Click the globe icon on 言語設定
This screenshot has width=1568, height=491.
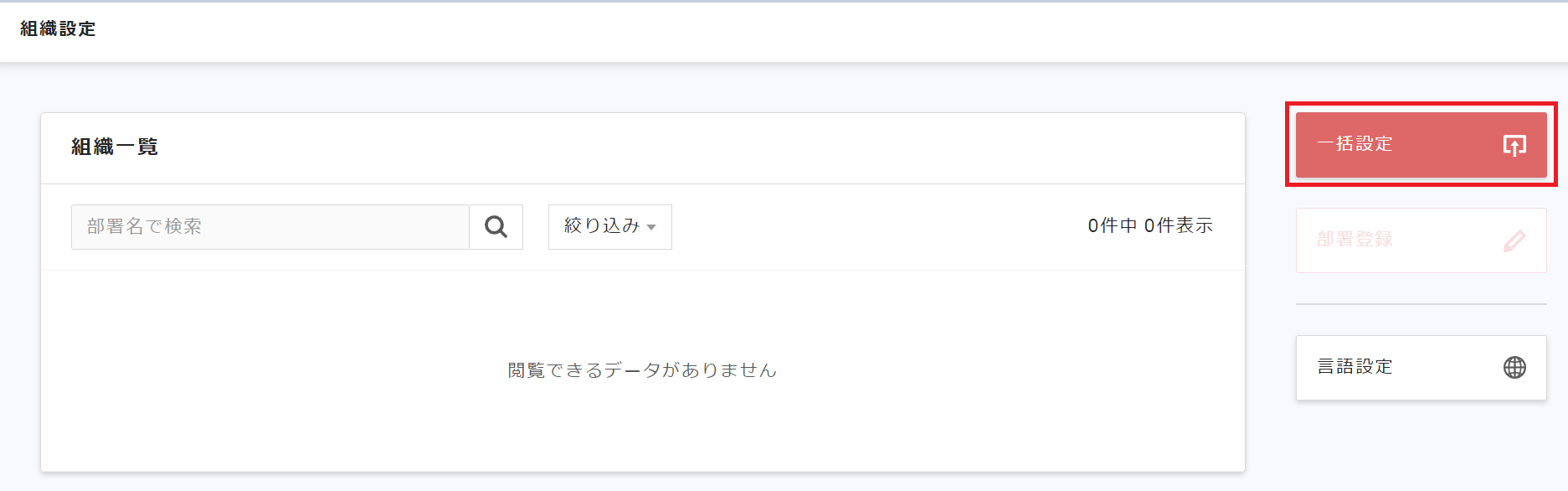(1514, 368)
